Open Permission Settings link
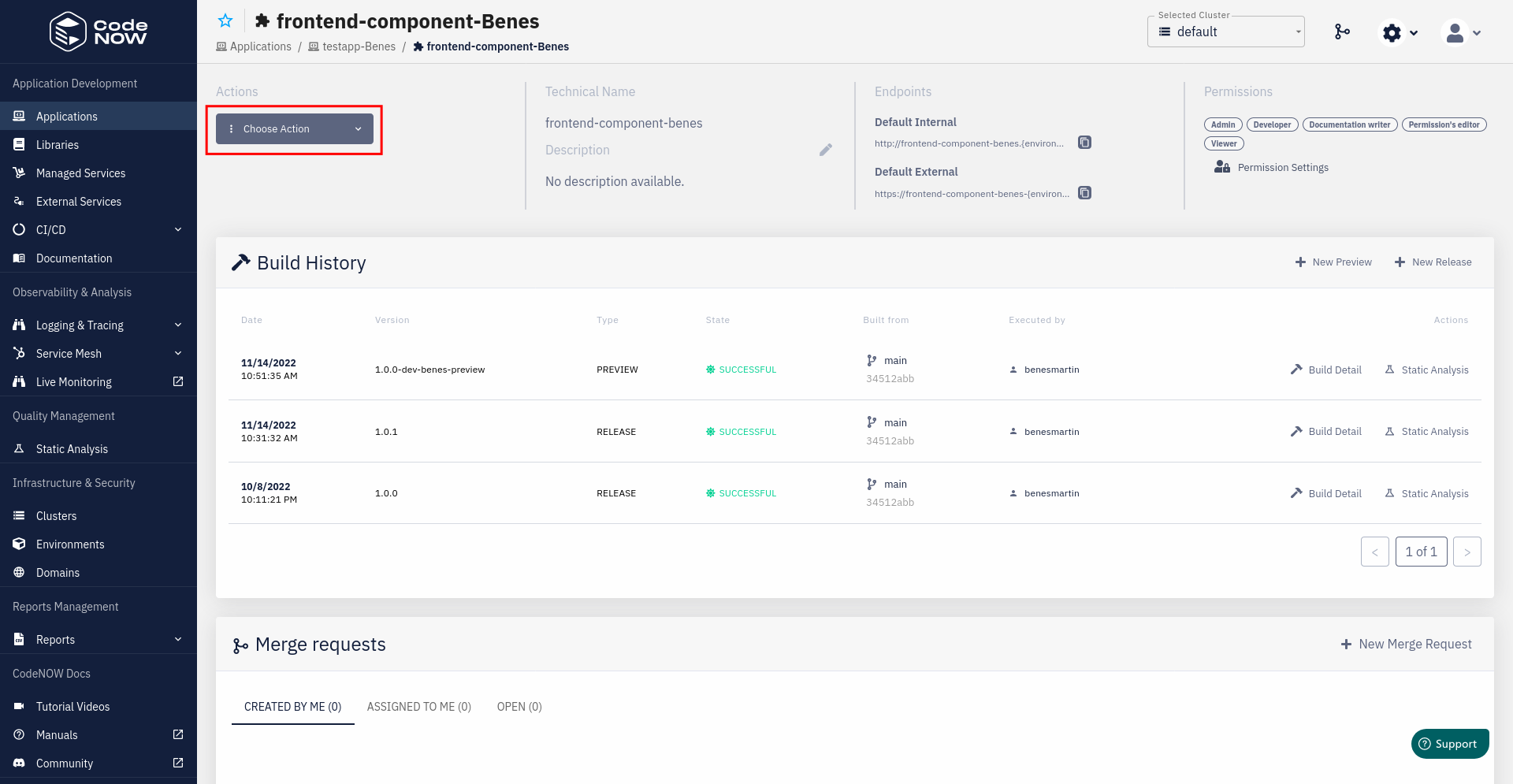This screenshot has height=784, width=1513. point(1283,167)
